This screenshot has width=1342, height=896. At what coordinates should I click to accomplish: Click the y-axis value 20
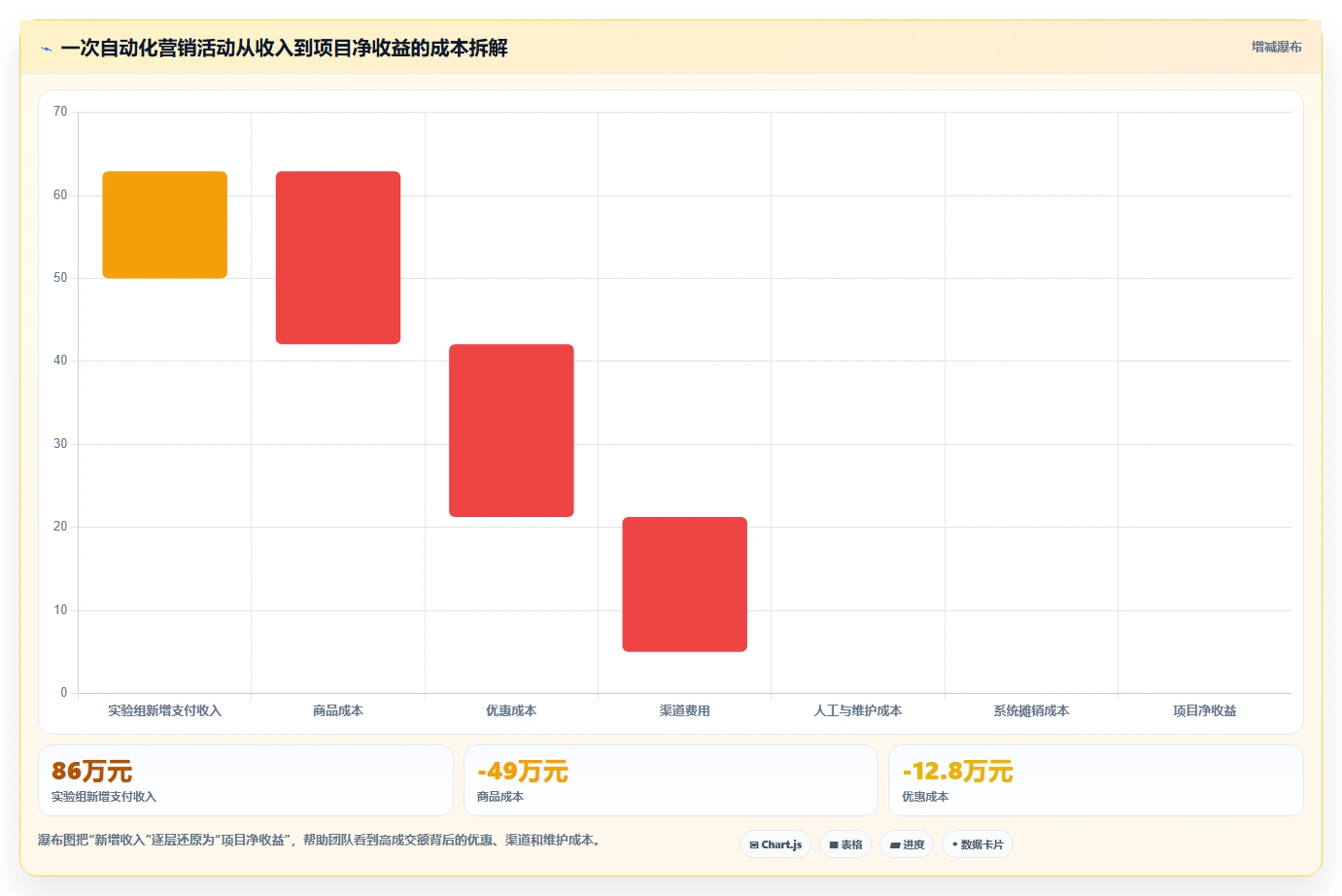coord(60,527)
